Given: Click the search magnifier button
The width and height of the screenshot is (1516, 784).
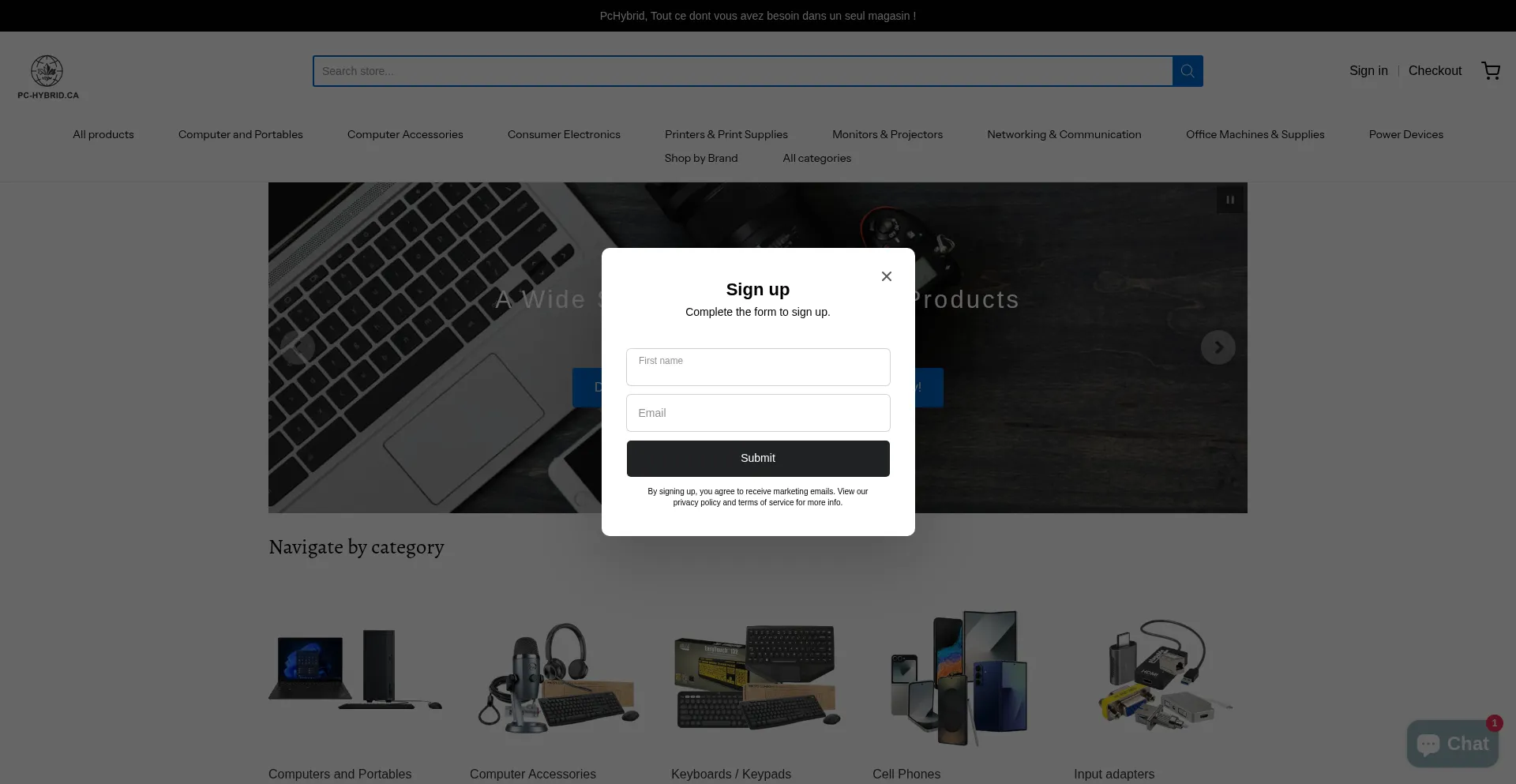Looking at the screenshot, I should click(1188, 71).
